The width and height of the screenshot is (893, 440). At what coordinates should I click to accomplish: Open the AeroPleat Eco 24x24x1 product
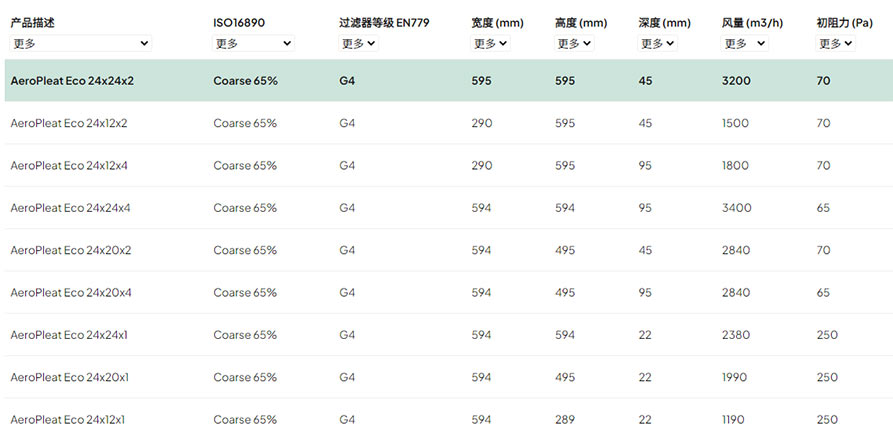(x=69, y=335)
